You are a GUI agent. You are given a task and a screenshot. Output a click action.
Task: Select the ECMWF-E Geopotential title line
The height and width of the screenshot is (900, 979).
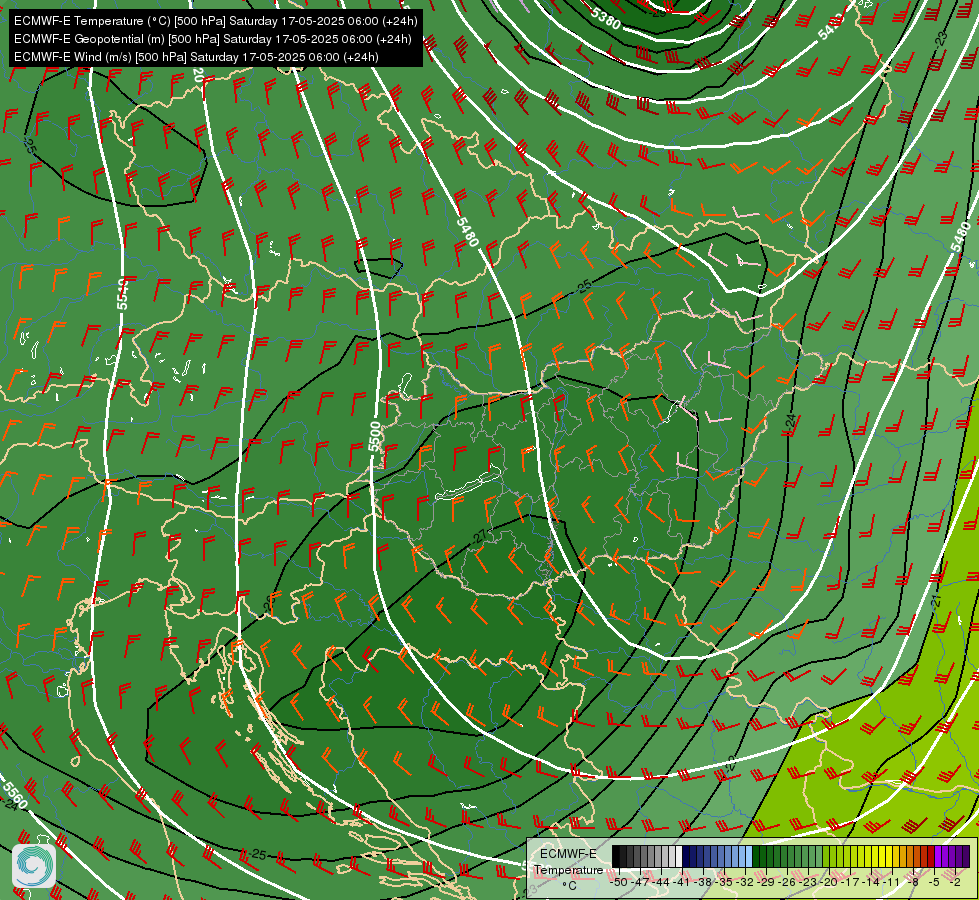point(212,39)
